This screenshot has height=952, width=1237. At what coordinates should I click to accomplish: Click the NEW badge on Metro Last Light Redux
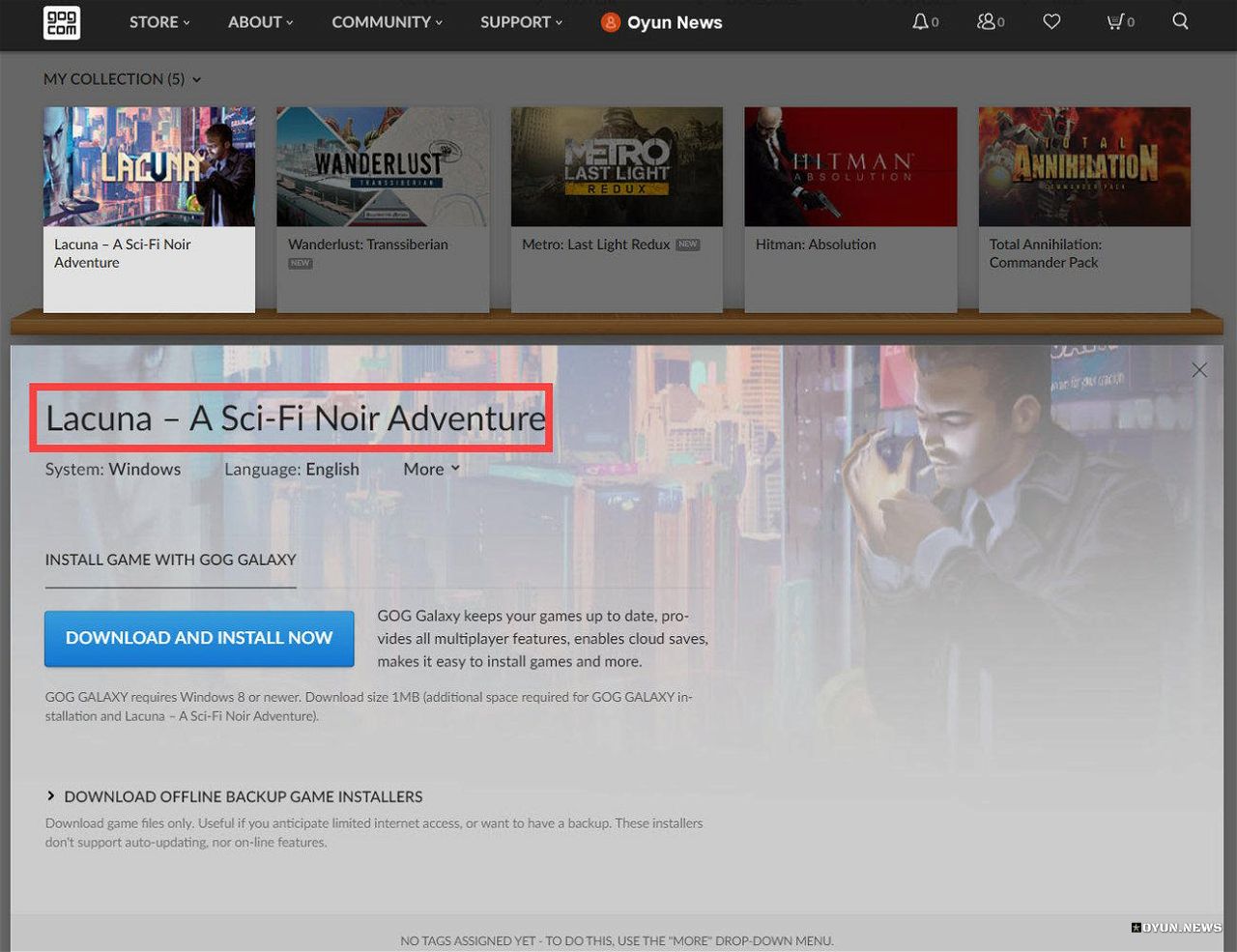coord(688,245)
